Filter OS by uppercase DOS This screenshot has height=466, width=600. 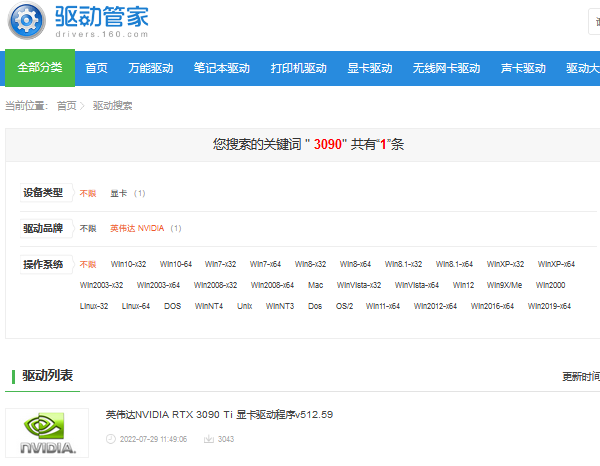pos(172,306)
